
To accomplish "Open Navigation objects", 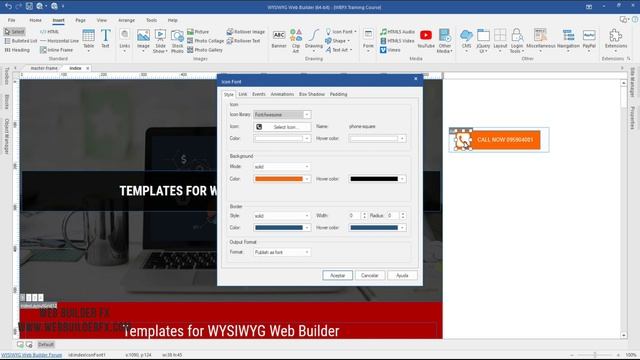I will tap(568, 40).
